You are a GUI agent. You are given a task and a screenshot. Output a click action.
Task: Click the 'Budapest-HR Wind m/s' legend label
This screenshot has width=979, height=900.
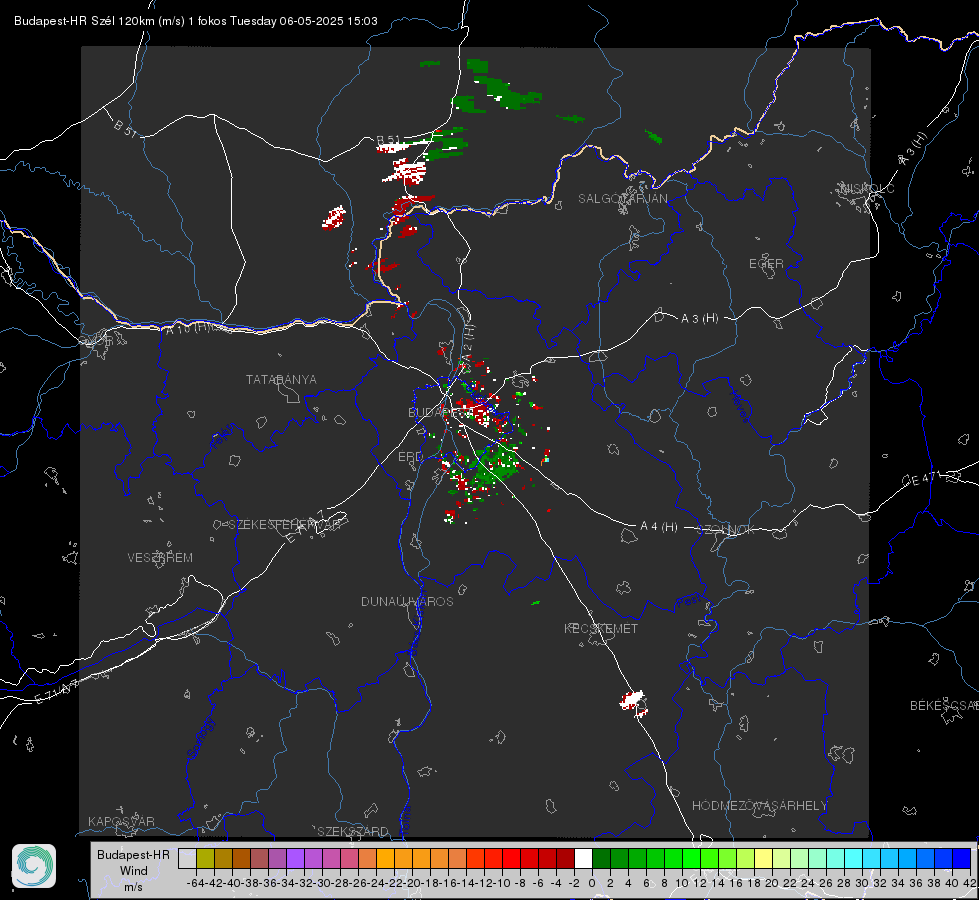pyautogui.click(x=134, y=870)
